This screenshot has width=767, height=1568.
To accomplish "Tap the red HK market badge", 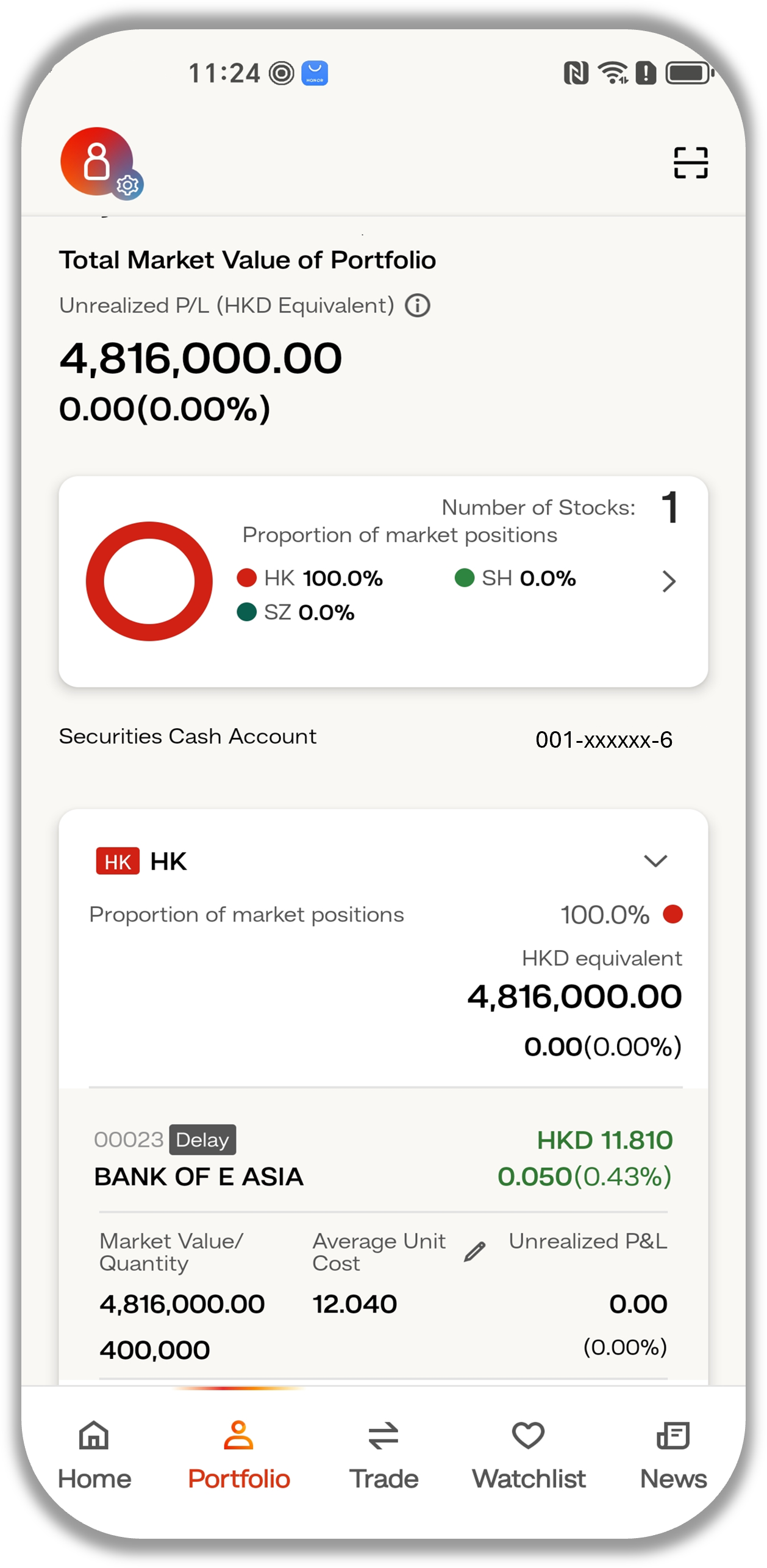I will point(118,861).
